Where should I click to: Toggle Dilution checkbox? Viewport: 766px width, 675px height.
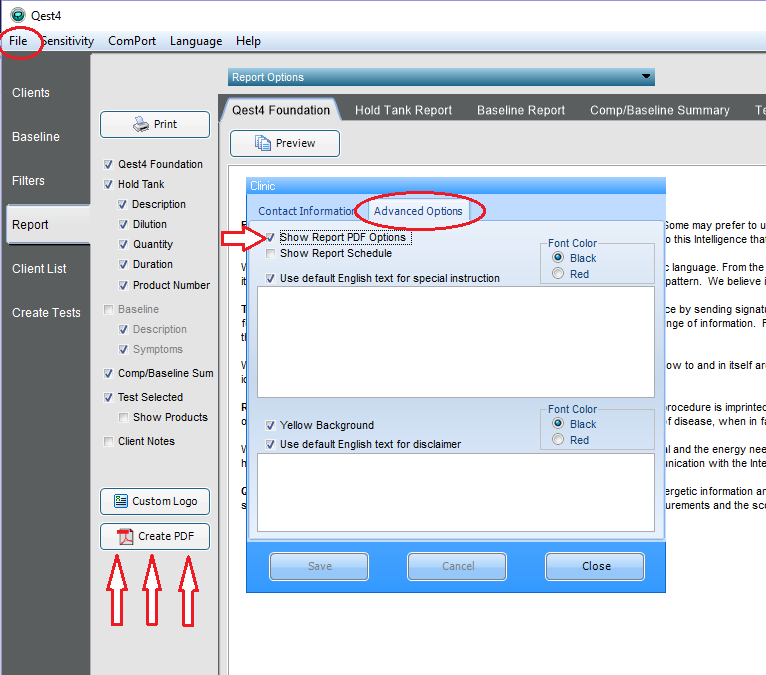pyautogui.click(x=123, y=225)
